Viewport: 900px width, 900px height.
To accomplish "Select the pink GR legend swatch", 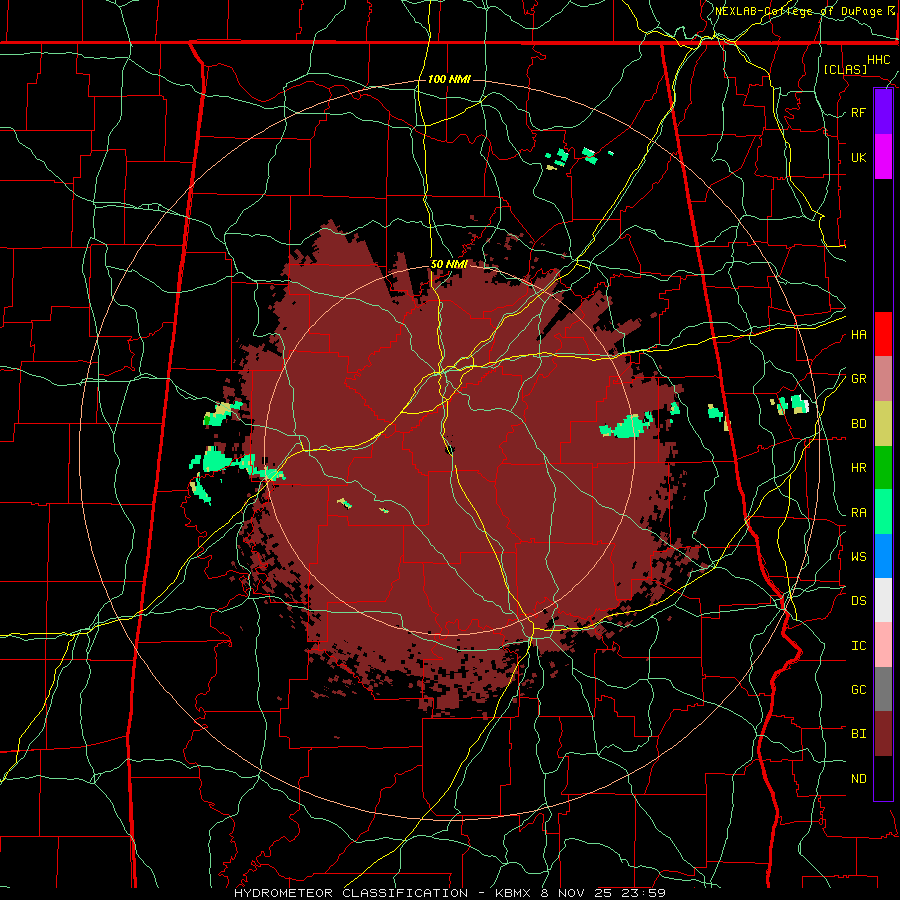I will (883, 378).
